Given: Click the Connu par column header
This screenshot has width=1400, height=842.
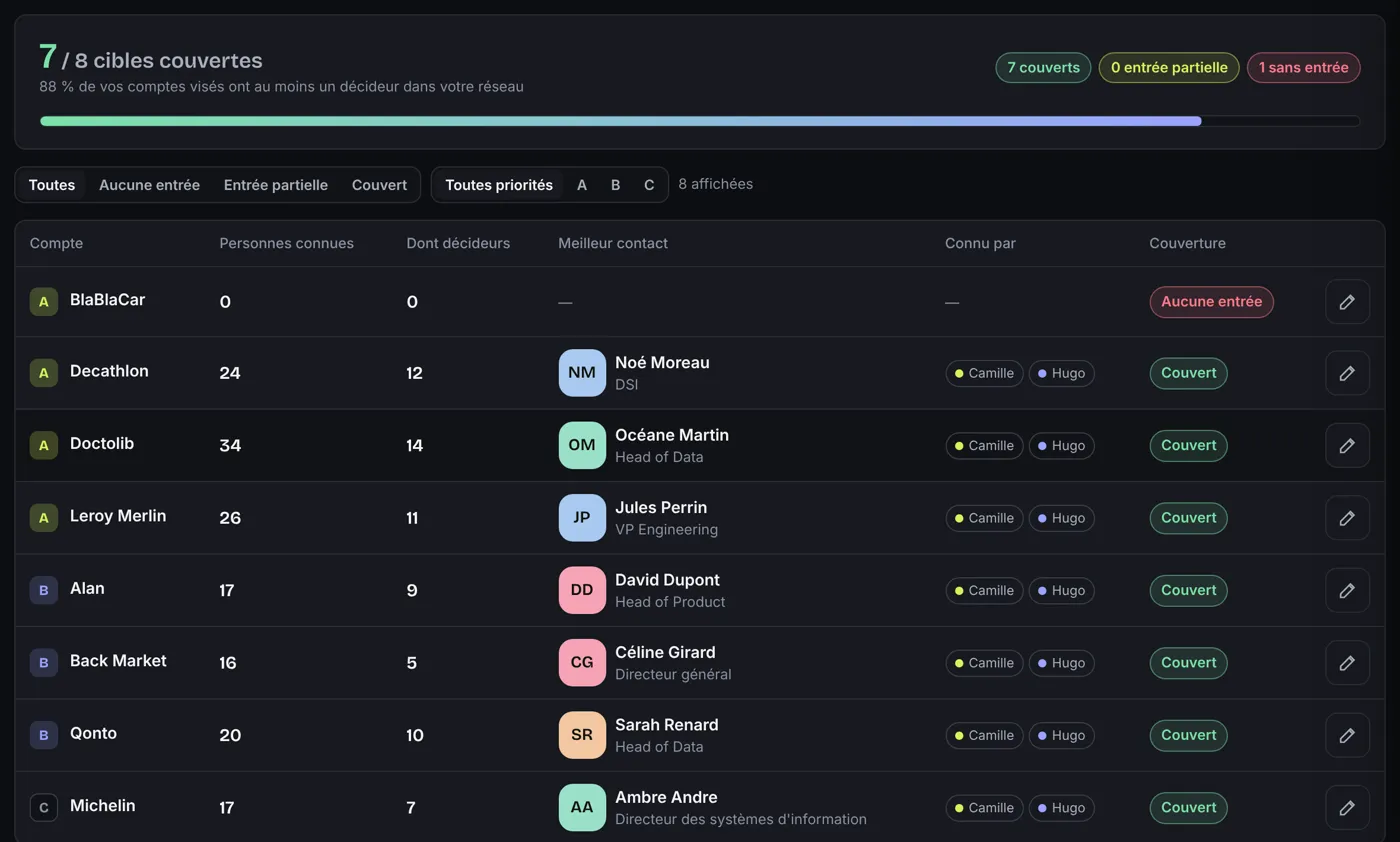Looking at the screenshot, I should pos(980,243).
